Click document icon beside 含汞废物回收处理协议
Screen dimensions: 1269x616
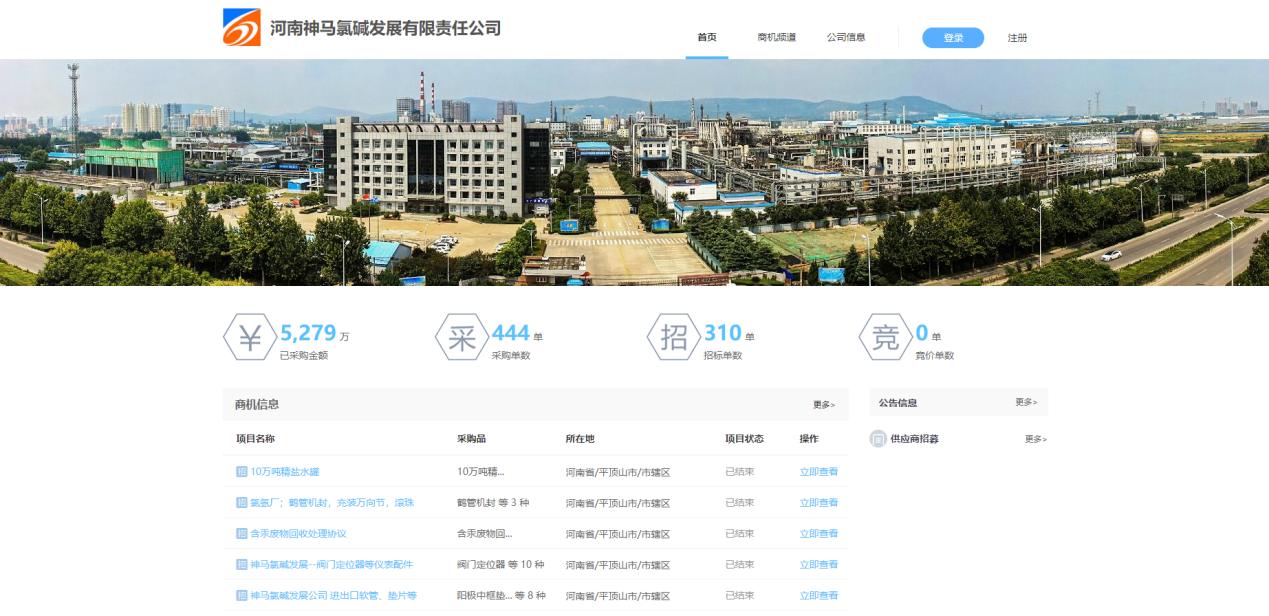point(241,534)
